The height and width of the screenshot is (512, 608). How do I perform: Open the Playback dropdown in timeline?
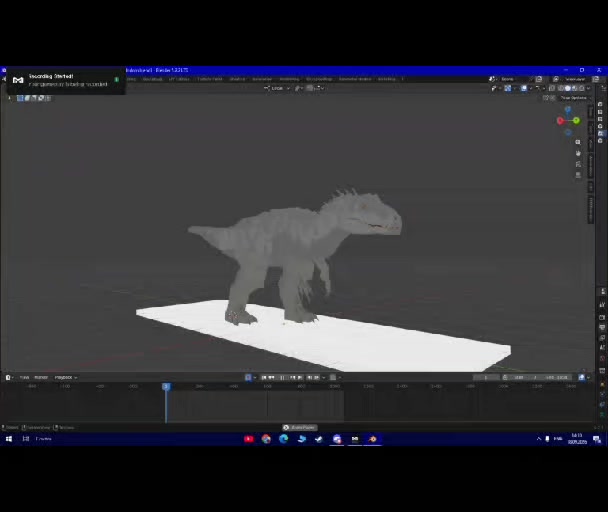tap(66, 377)
